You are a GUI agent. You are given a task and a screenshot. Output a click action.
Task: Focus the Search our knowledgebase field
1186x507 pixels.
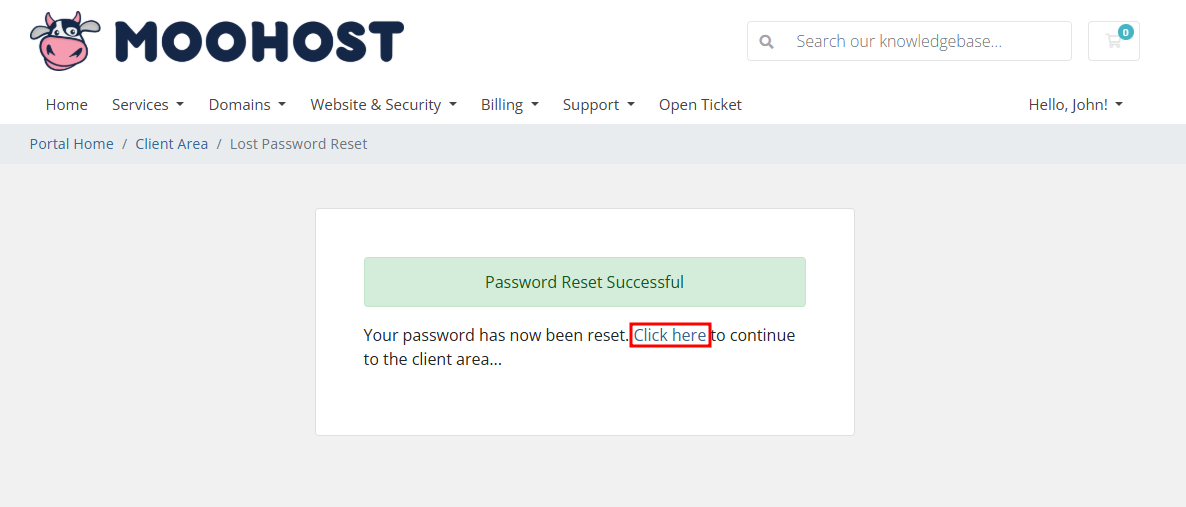909,41
